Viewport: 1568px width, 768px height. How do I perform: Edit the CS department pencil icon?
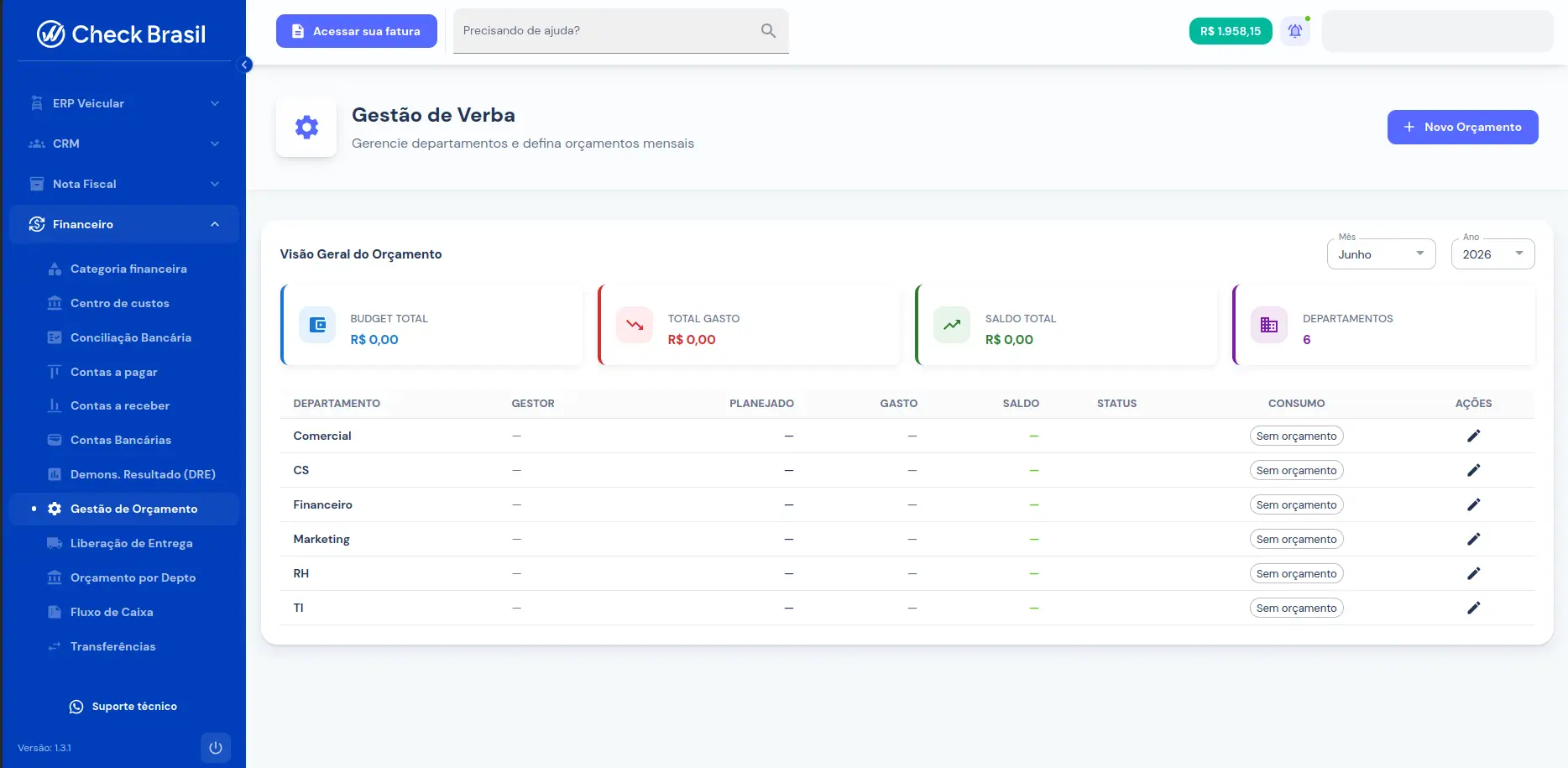(x=1473, y=470)
